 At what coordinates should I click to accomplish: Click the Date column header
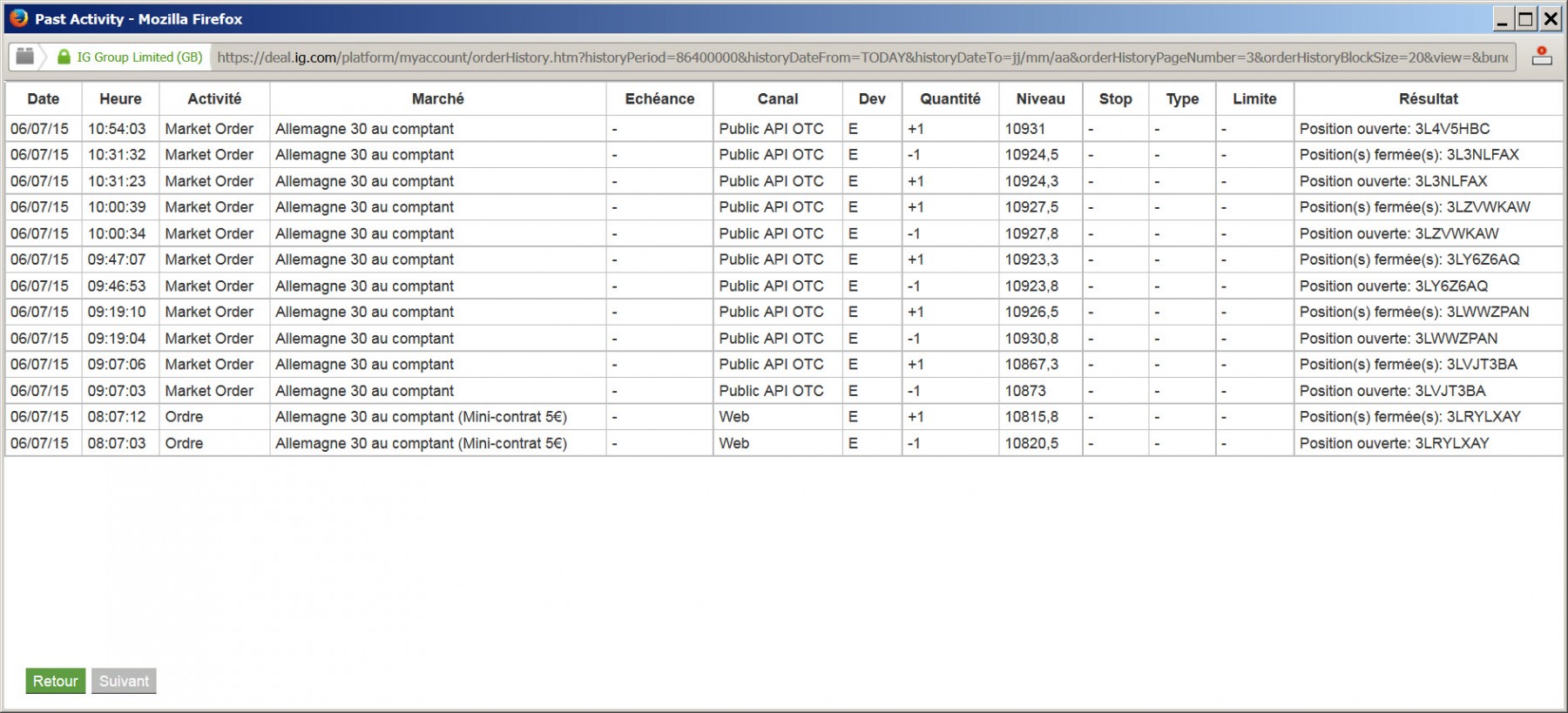point(44,98)
